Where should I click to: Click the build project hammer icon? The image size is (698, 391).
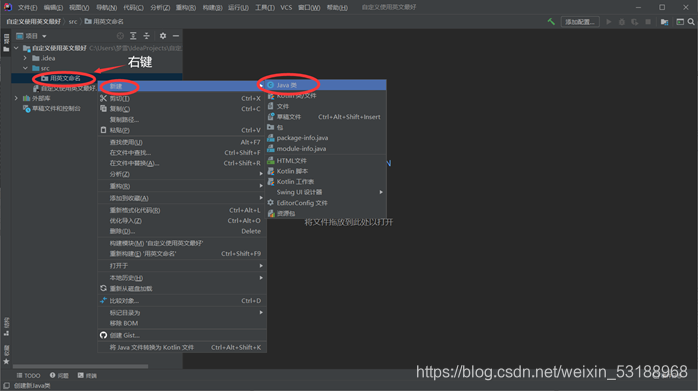[x=551, y=21]
